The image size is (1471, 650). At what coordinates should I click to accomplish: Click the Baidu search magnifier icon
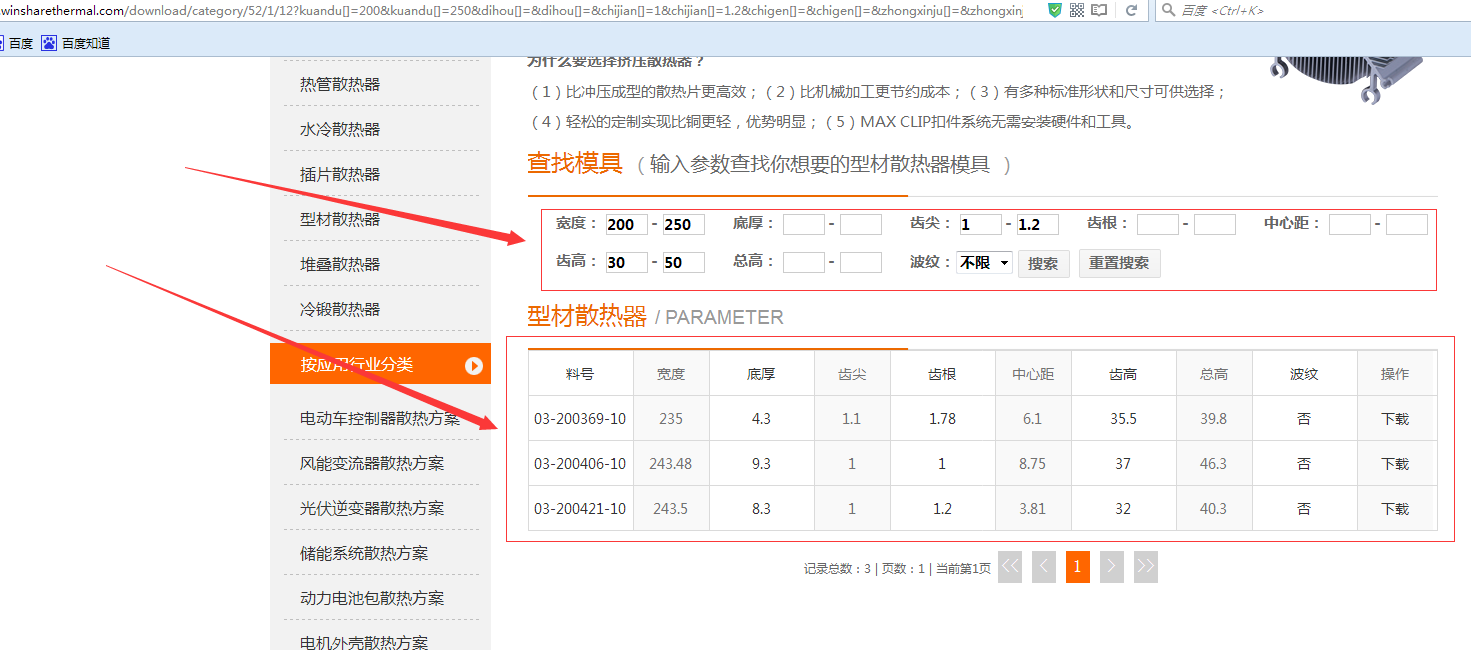tap(1167, 10)
